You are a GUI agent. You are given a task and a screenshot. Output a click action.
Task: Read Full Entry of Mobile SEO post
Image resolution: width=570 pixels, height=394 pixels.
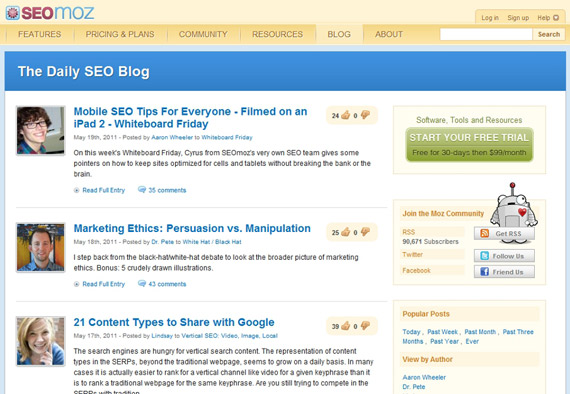tap(103, 190)
